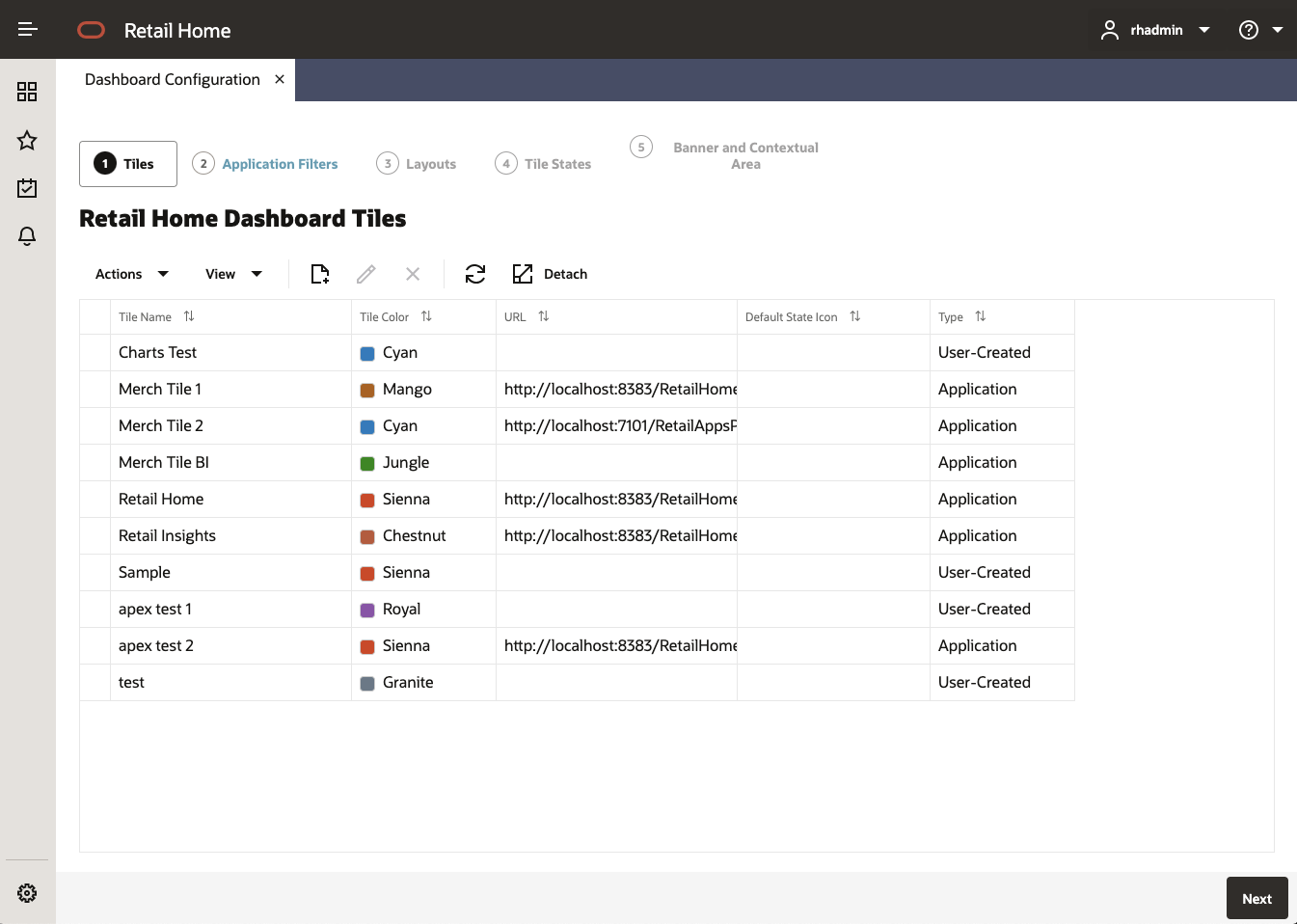
Task: Click Cyan color swatch for Charts Test
Action: pyautogui.click(x=367, y=354)
